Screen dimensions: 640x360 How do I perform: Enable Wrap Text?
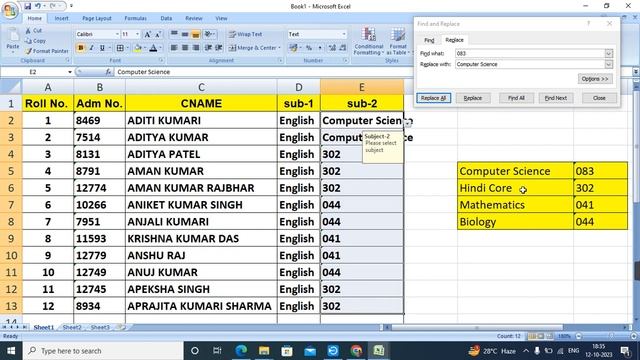coord(245,34)
